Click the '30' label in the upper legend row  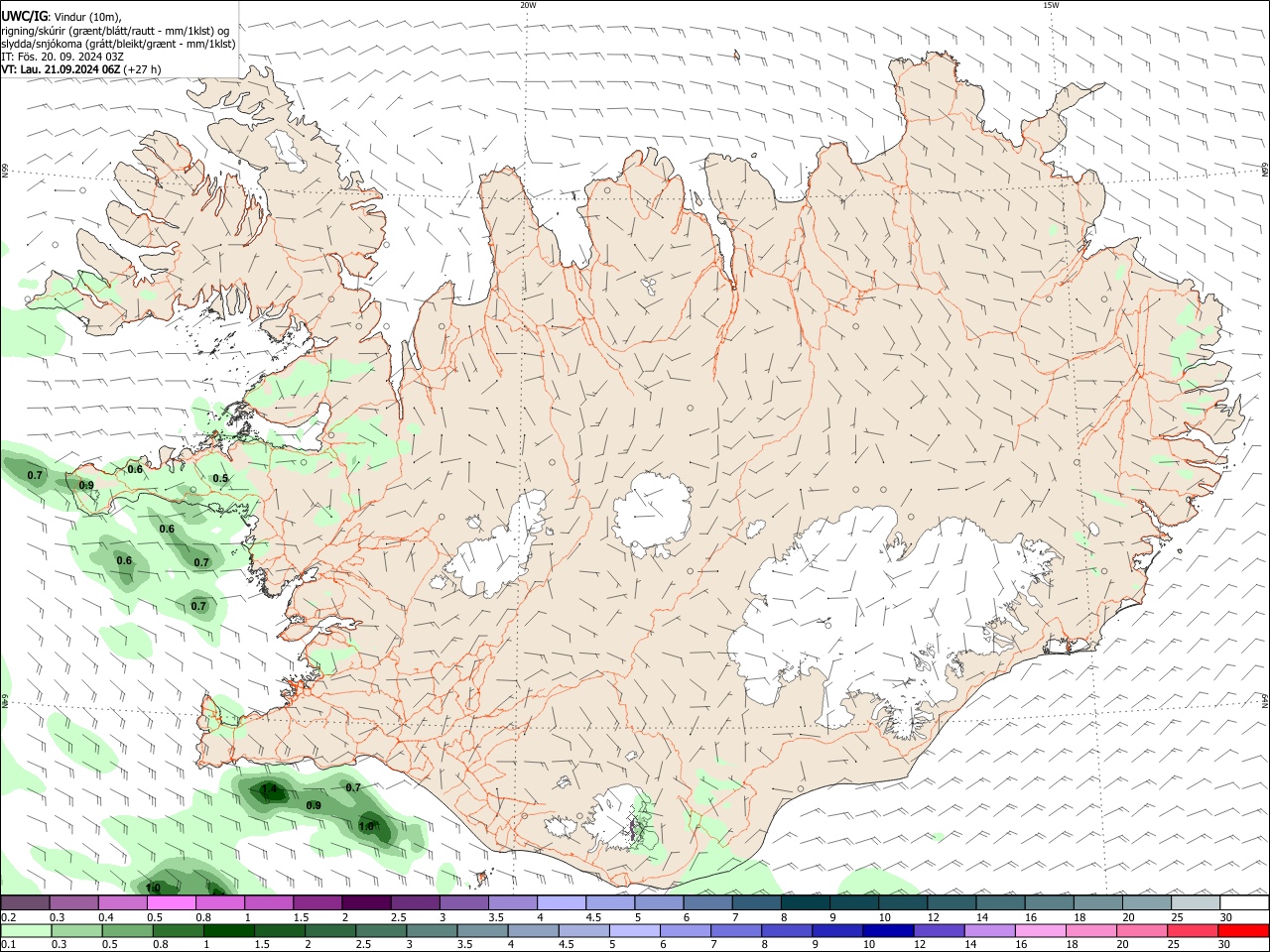(x=1226, y=917)
